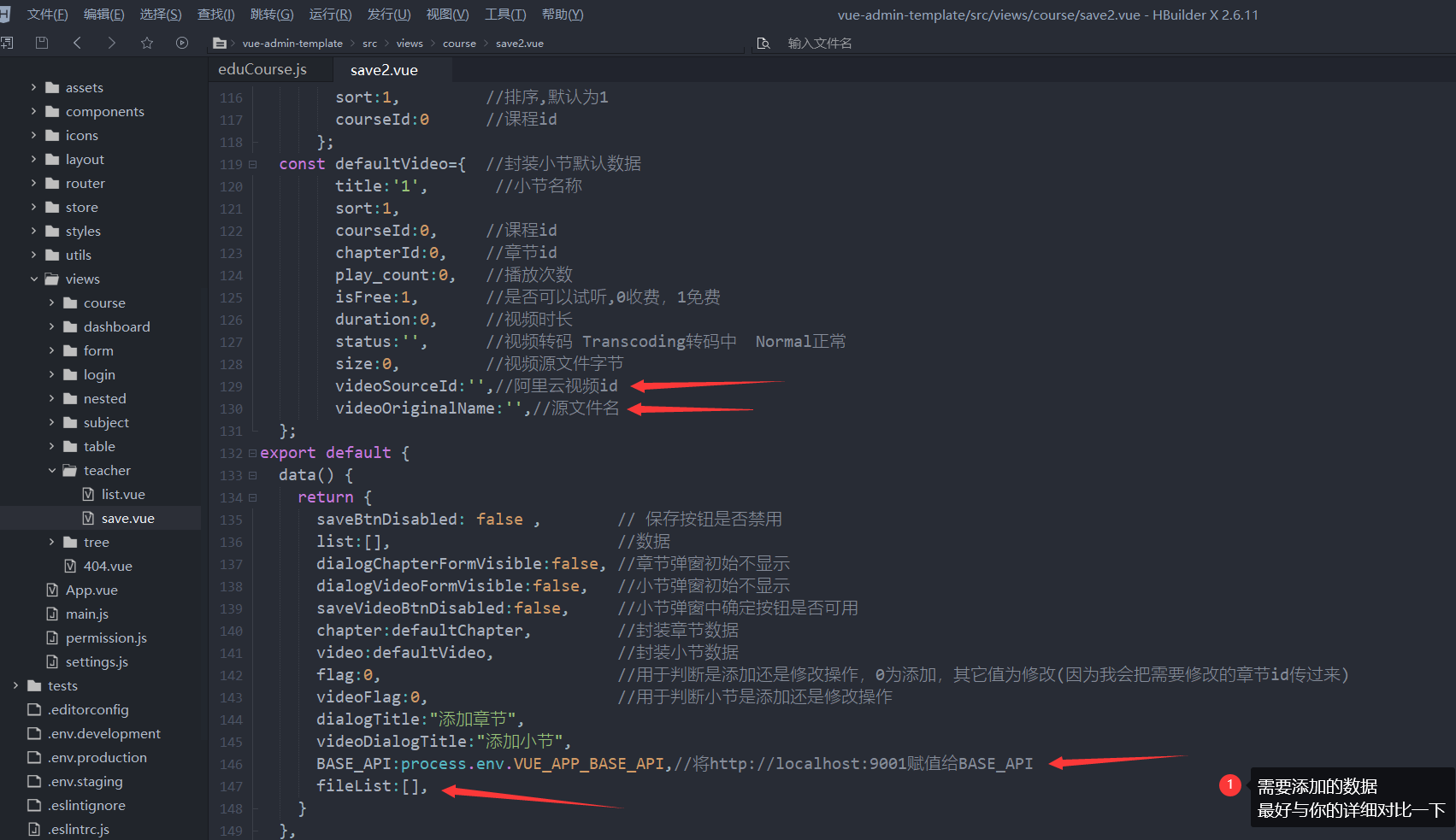Click the store folder icon
The height and width of the screenshot is (840, 1456).
(52, 207)
